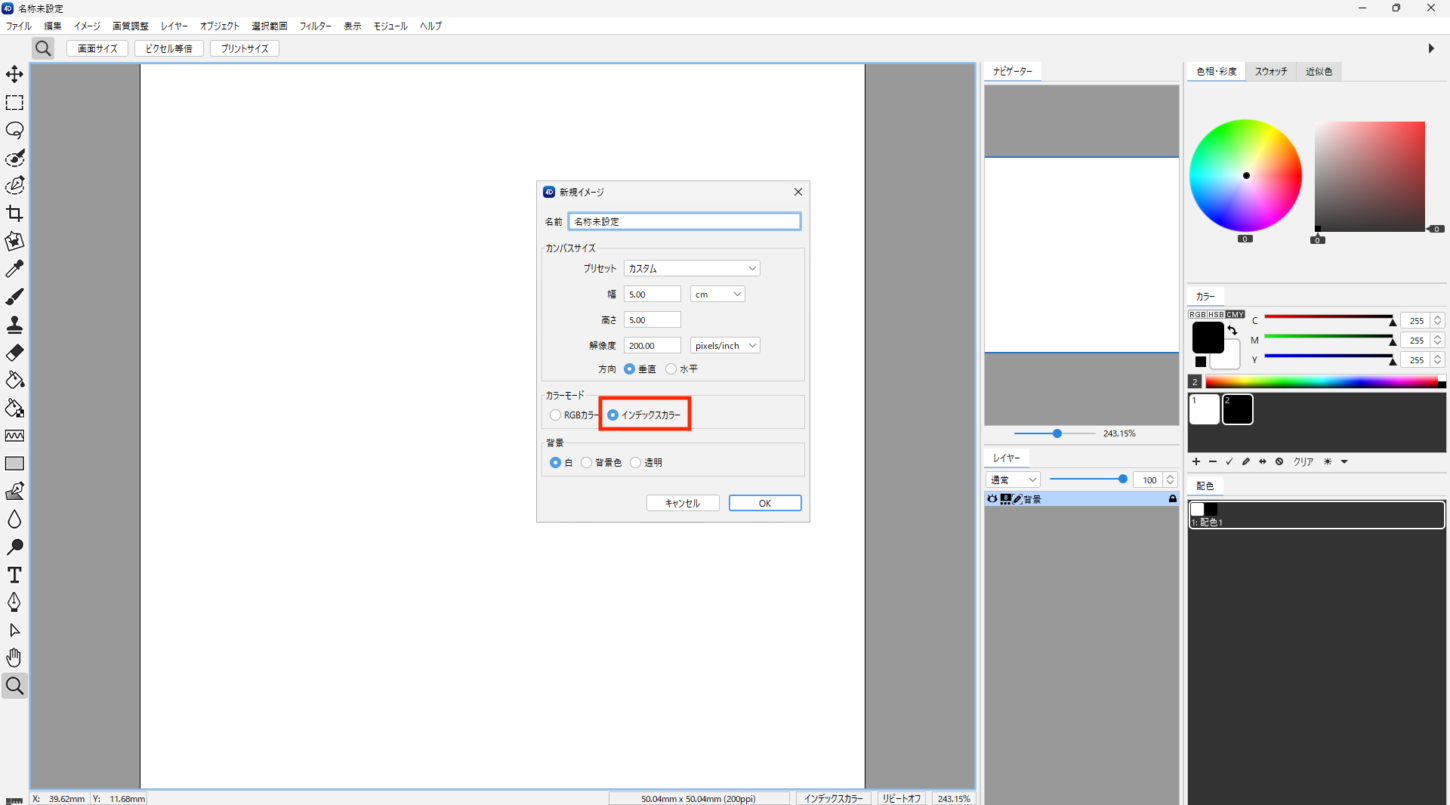Select the rectangular marquee selection tool
The height and width of the screenshot is (805, 1450).
coord(14,102)
